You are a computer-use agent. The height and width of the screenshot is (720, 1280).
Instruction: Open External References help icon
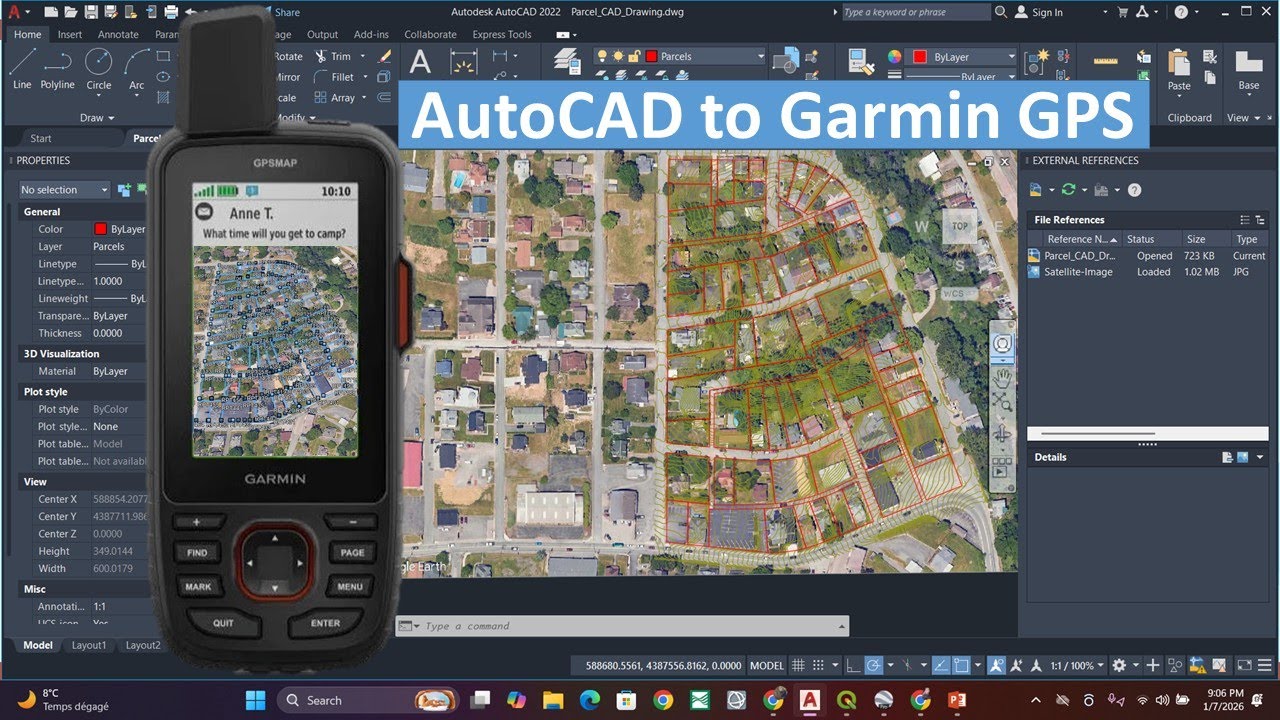click(x=1134, y=190)
